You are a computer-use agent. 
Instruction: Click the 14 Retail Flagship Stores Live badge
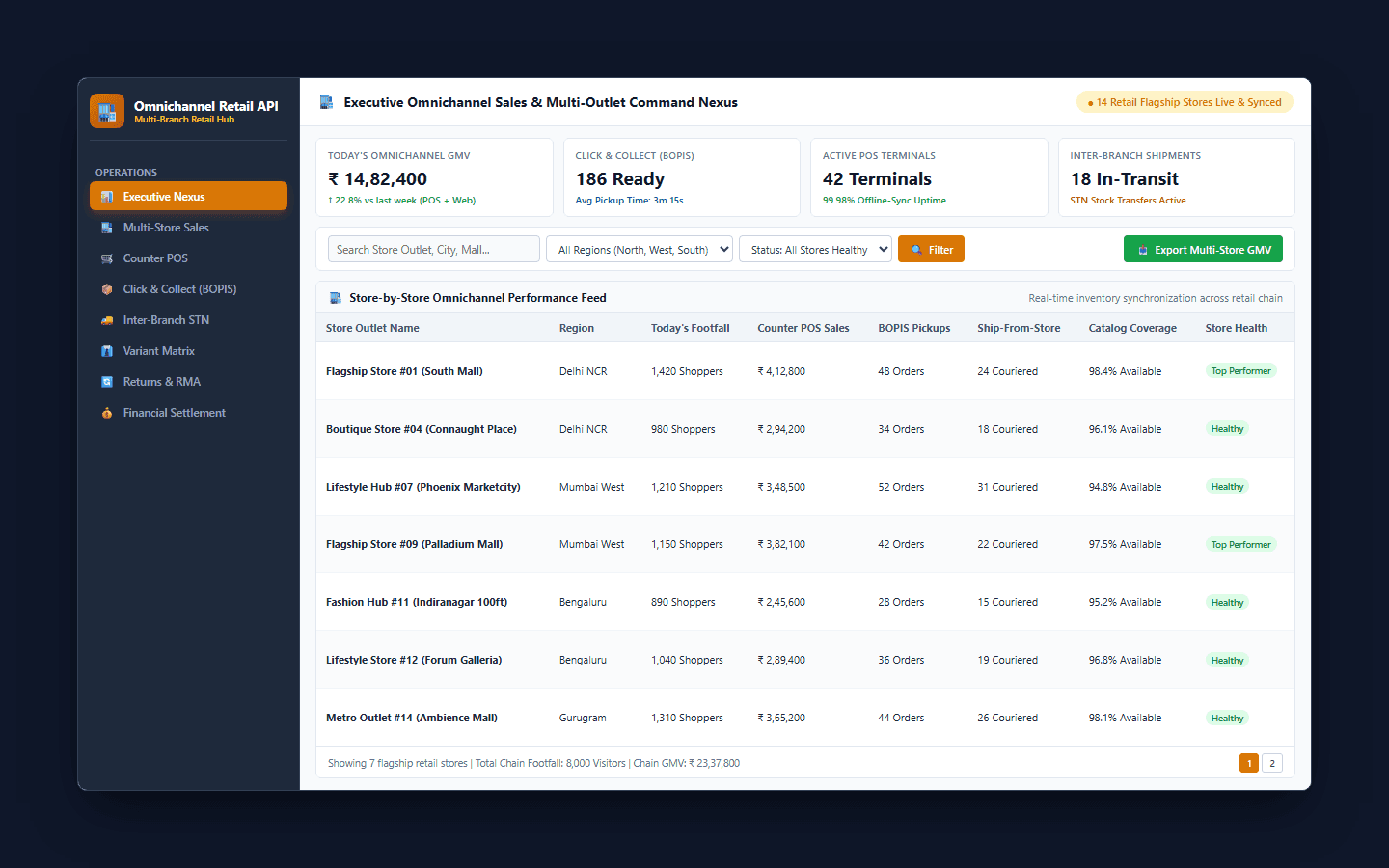click(1185, 102)
